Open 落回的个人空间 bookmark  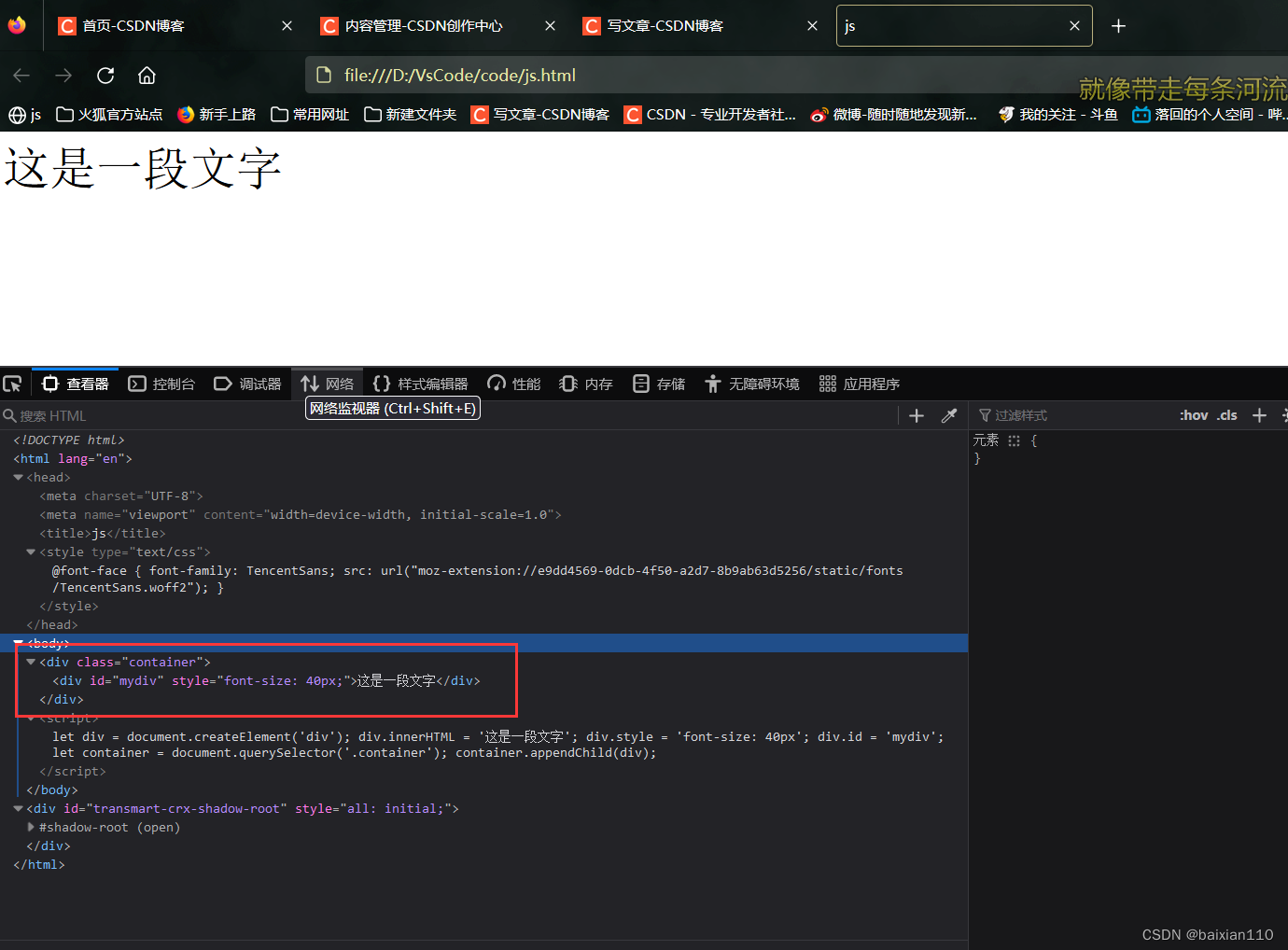point(1210,114)
